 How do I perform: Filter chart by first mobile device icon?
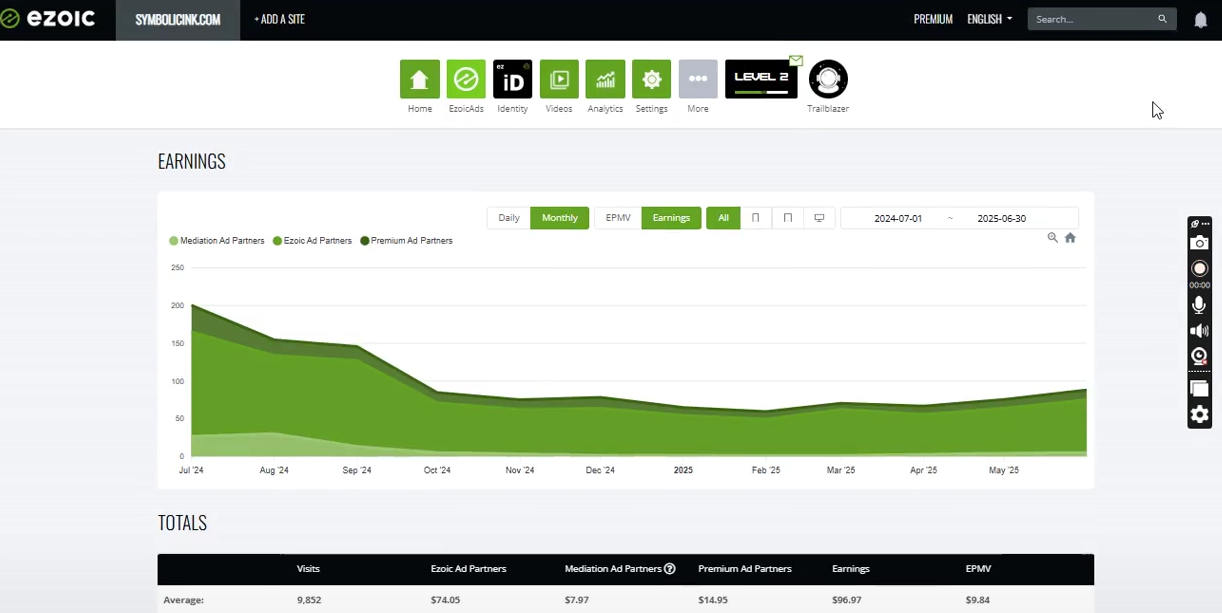[756, 218]
